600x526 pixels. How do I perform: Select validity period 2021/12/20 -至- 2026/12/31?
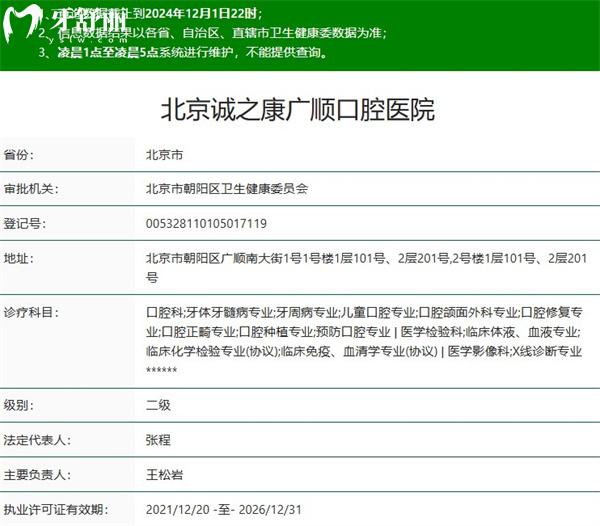pyautogui.click(x=223, y=510)
